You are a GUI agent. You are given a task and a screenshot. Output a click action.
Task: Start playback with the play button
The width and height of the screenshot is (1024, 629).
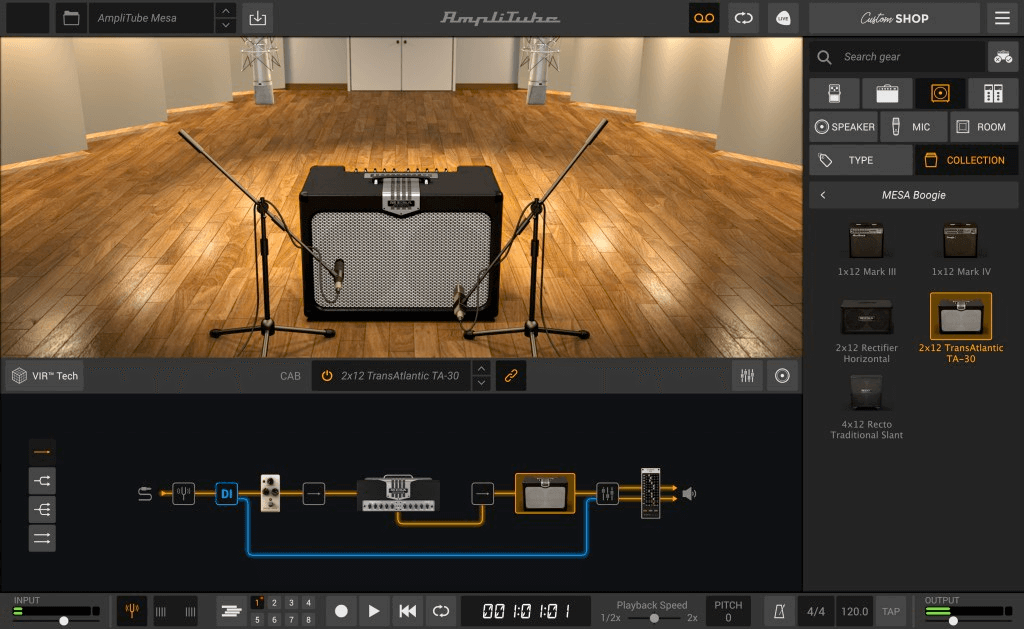click(374, 611)
